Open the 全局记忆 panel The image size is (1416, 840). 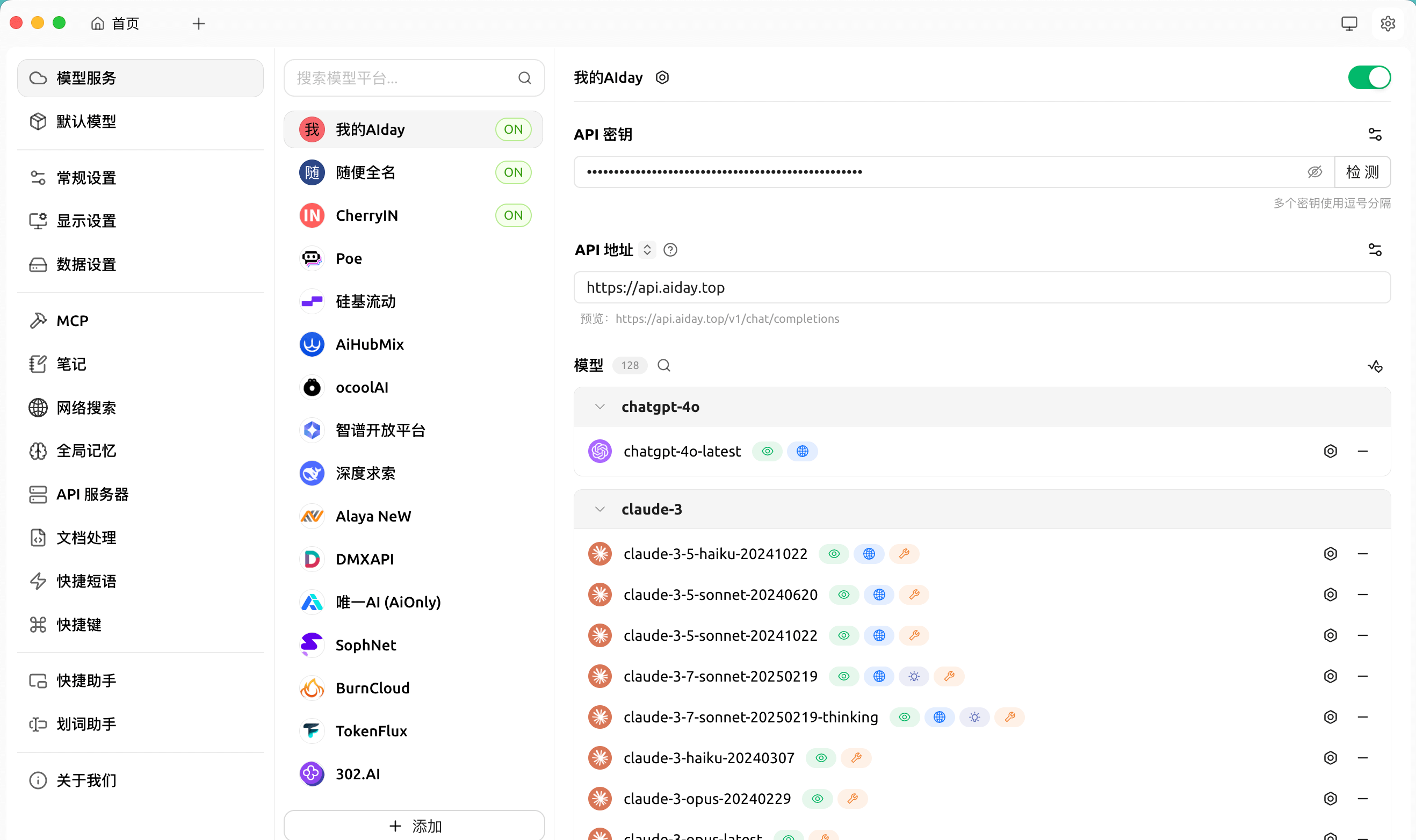[85, 451]
